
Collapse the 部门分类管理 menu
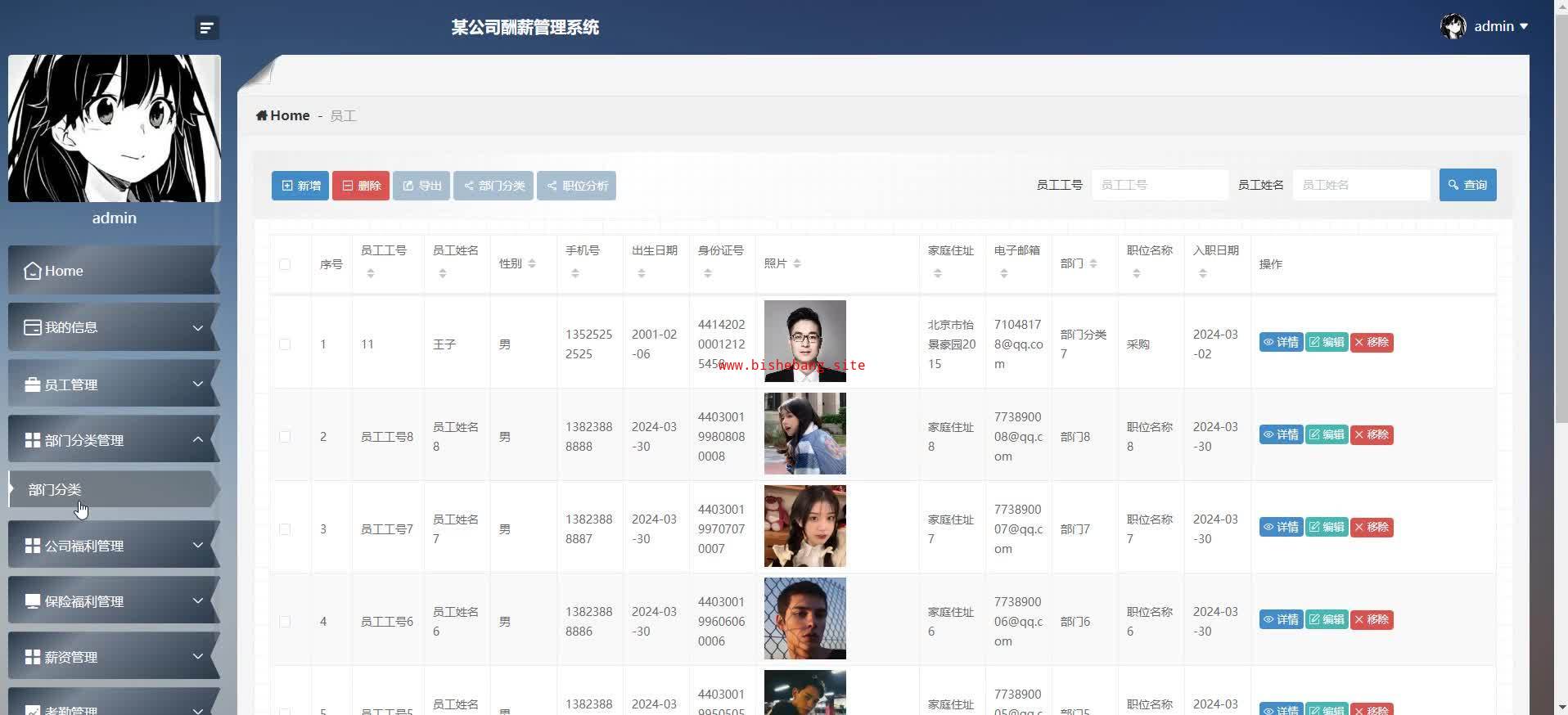(114, 439)
